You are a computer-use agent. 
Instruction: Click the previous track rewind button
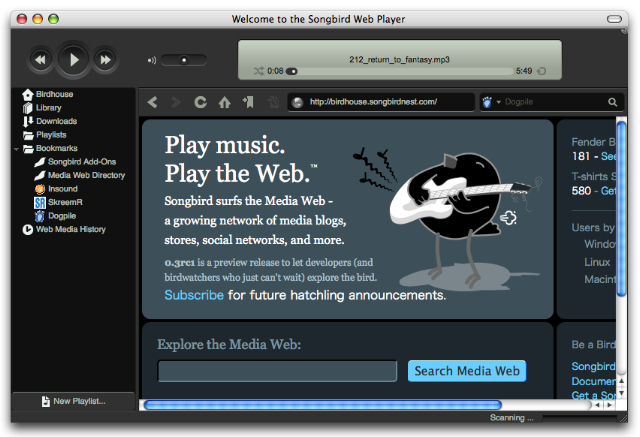tap(40, 60)
